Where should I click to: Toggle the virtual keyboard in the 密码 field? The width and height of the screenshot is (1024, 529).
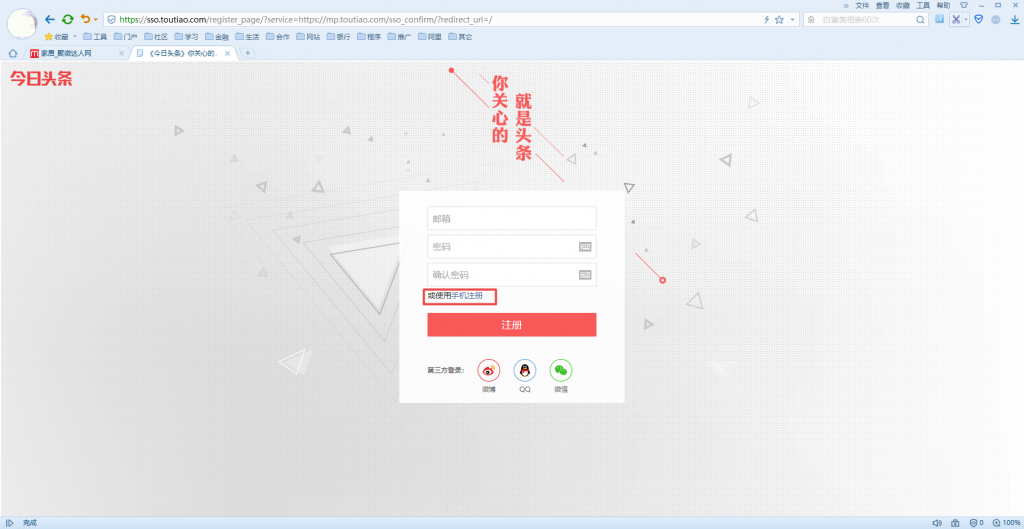pos(585,247)
